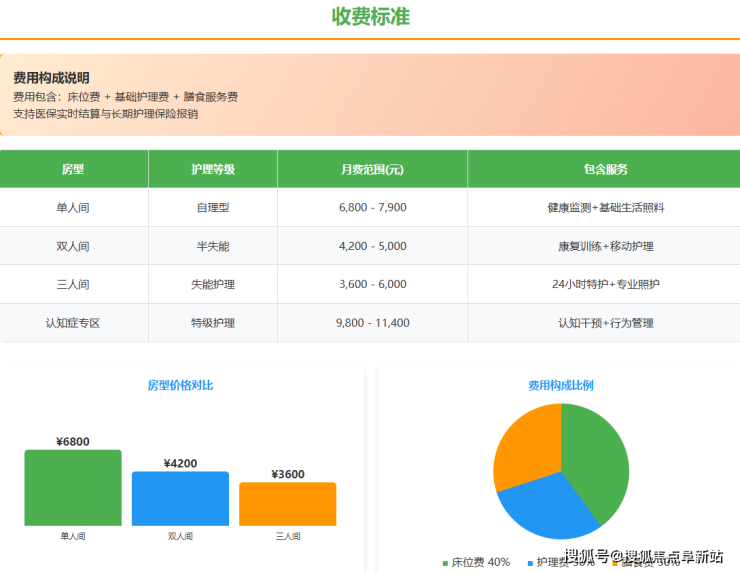Click the orange 三人间 bar
740x572 pixels.
287,504
